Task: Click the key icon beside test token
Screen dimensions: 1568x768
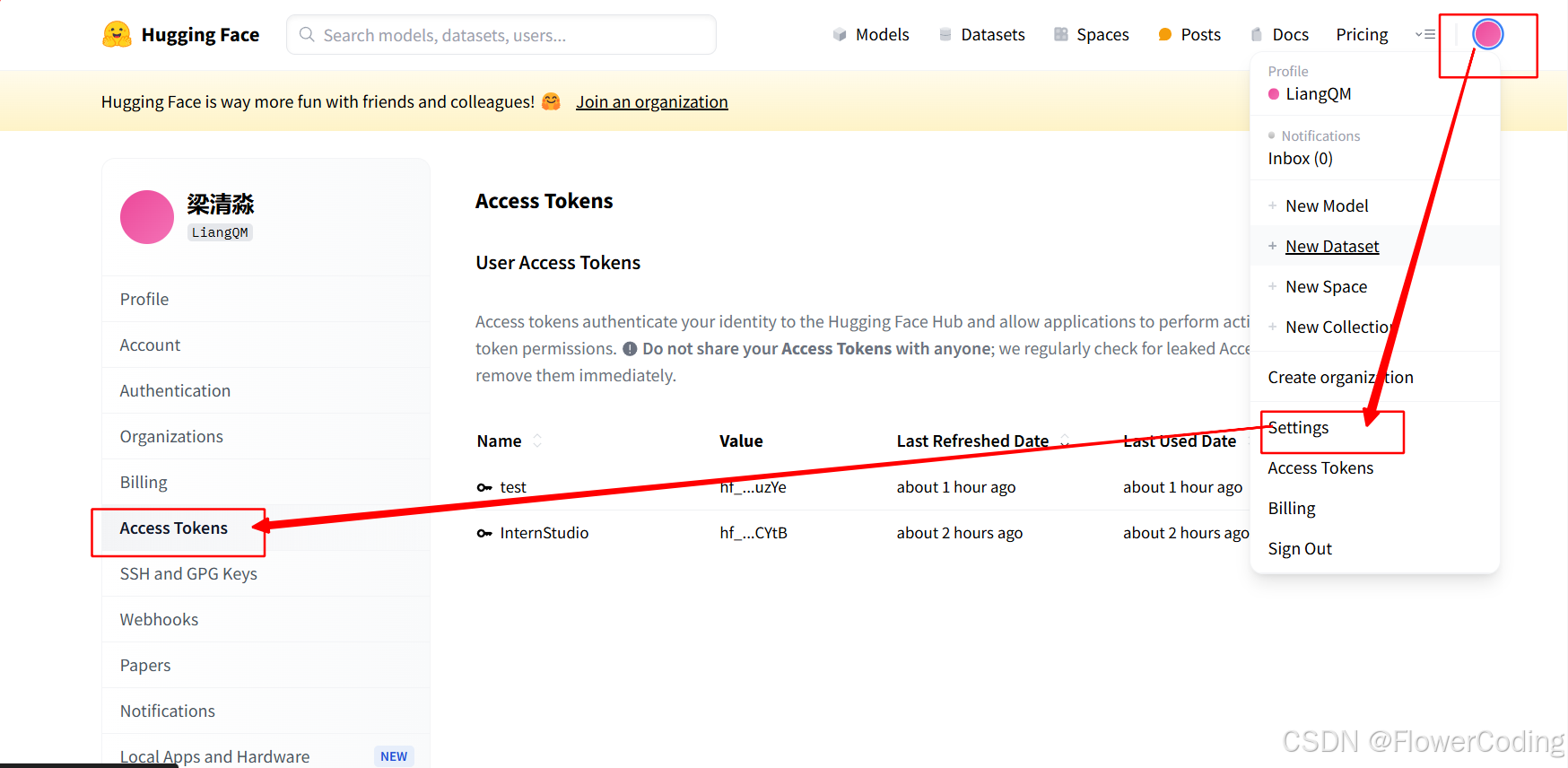Action: (484, 487)
